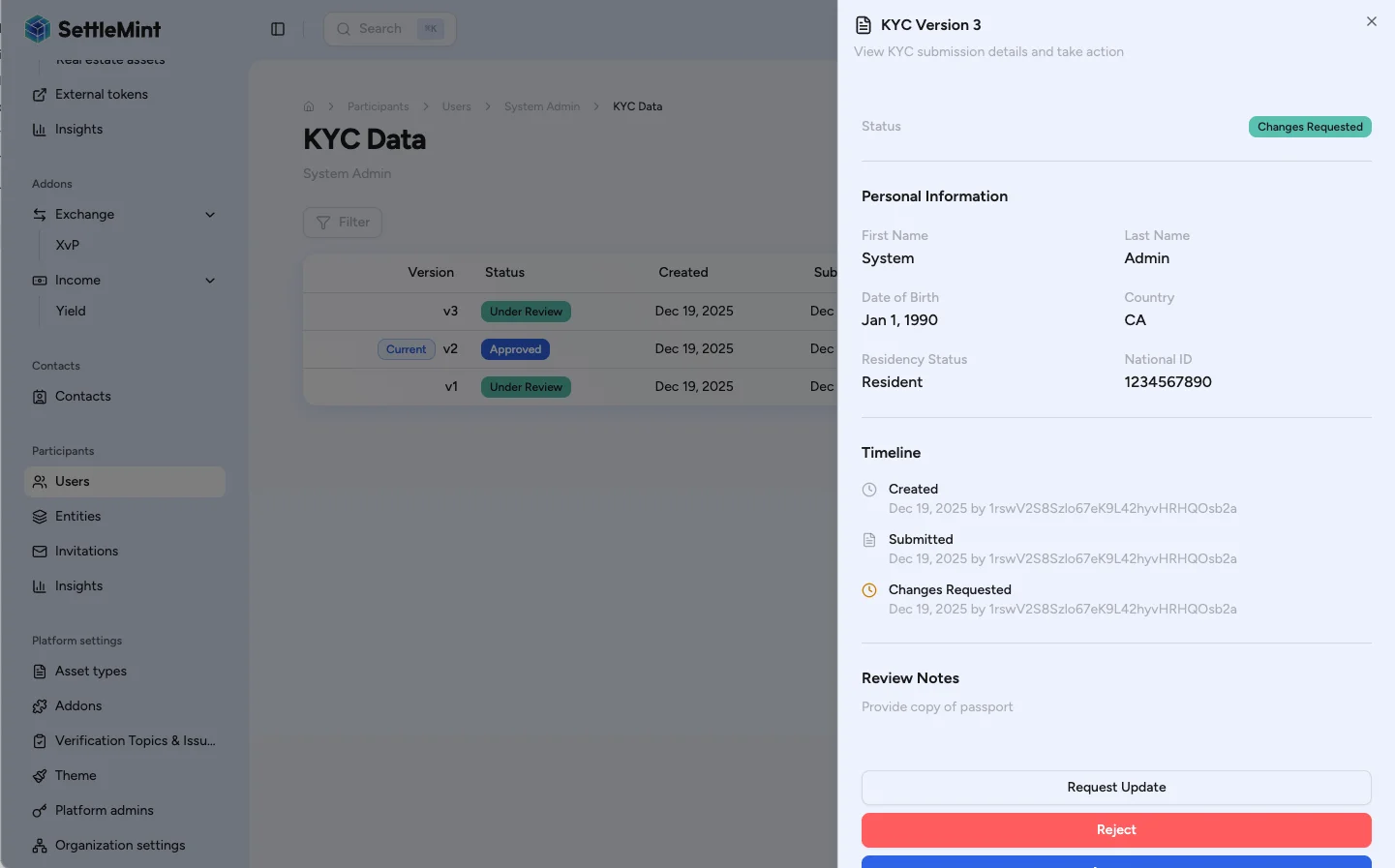
Task: Select the Platform admins key icon
Action: 40,810
